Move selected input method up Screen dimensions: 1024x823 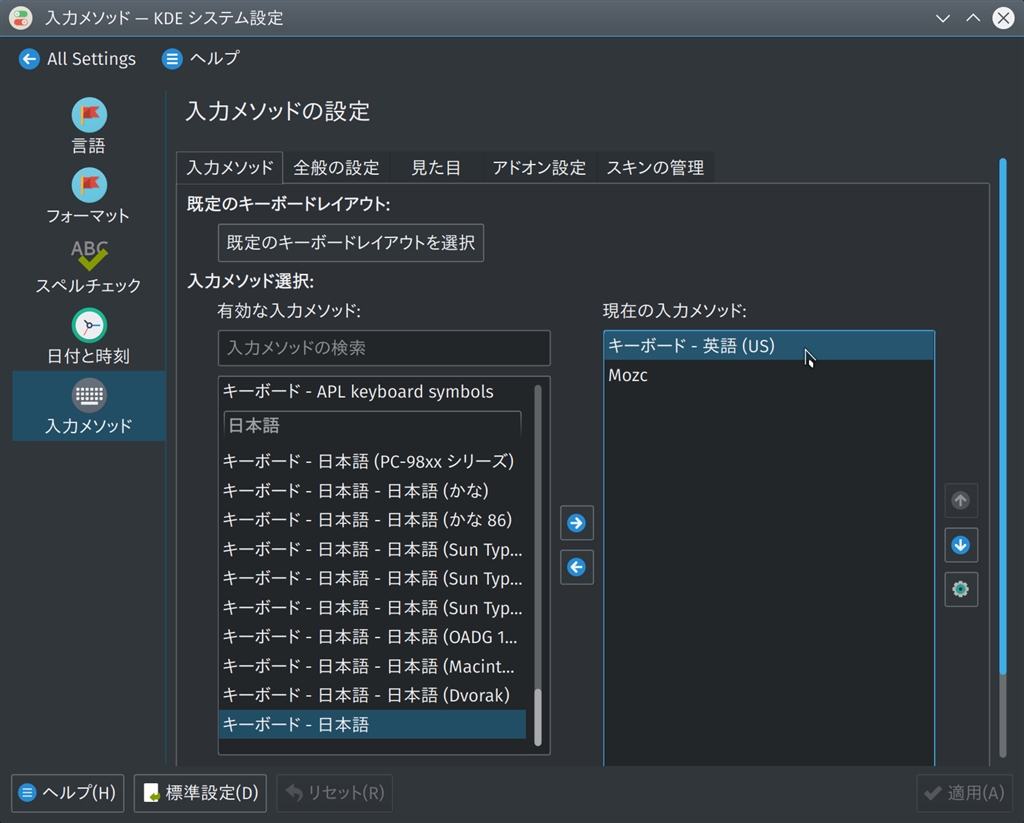coord(961,500)
